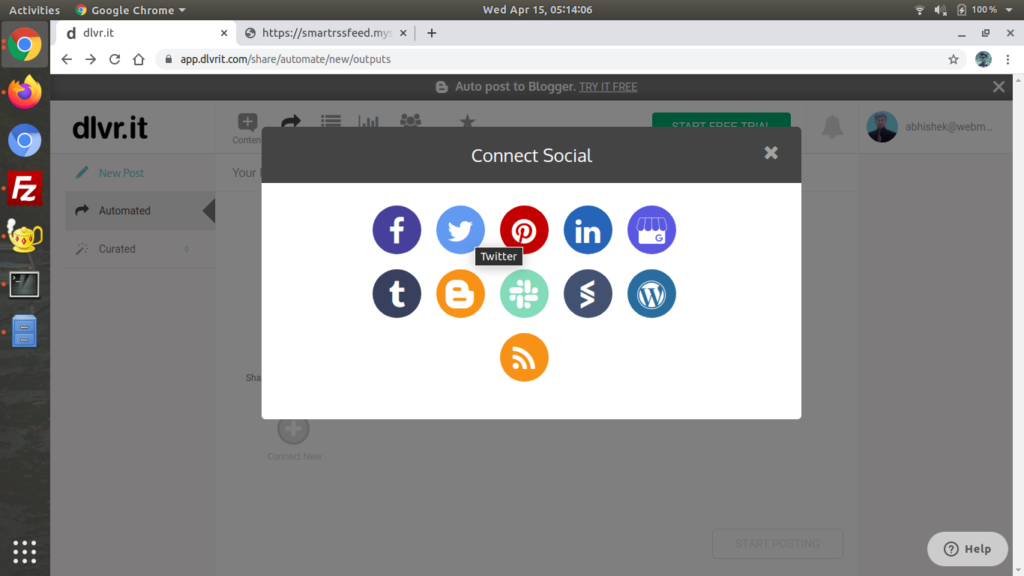Connect LinkedIn from the dialog
The image size is (1024, 576).
588,230
